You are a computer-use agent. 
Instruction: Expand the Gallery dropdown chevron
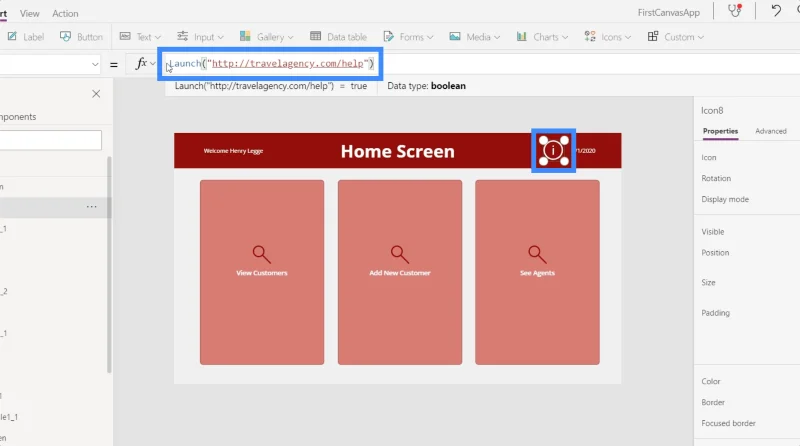tap(290, 37)
